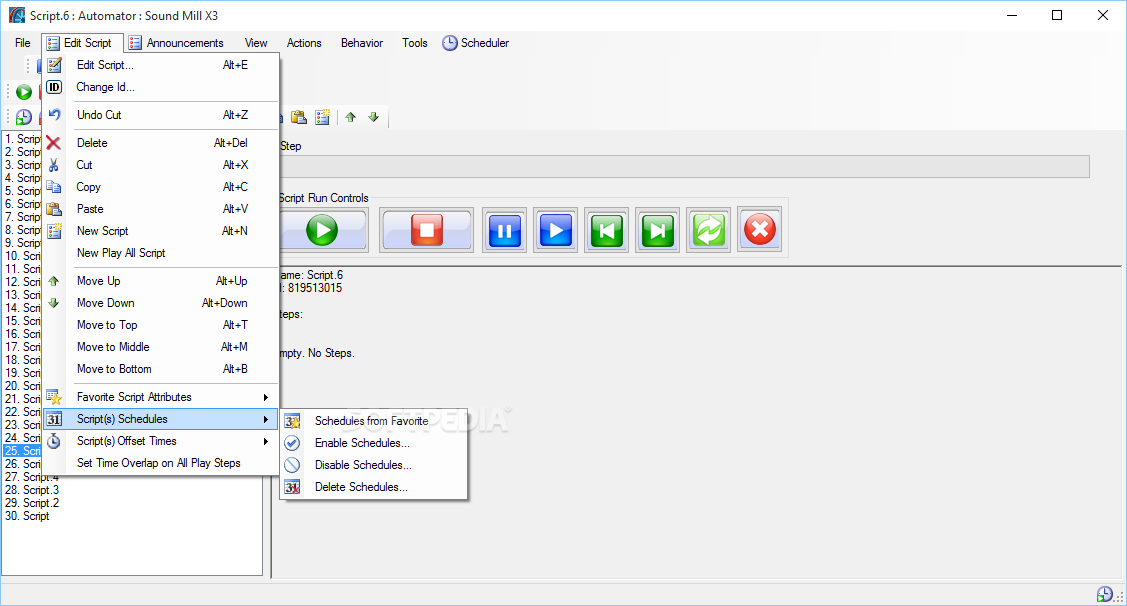This screenshot has height=606, width=1127.
Task: Select the highlighted script row 25
Action: click(x=22, y=451)
